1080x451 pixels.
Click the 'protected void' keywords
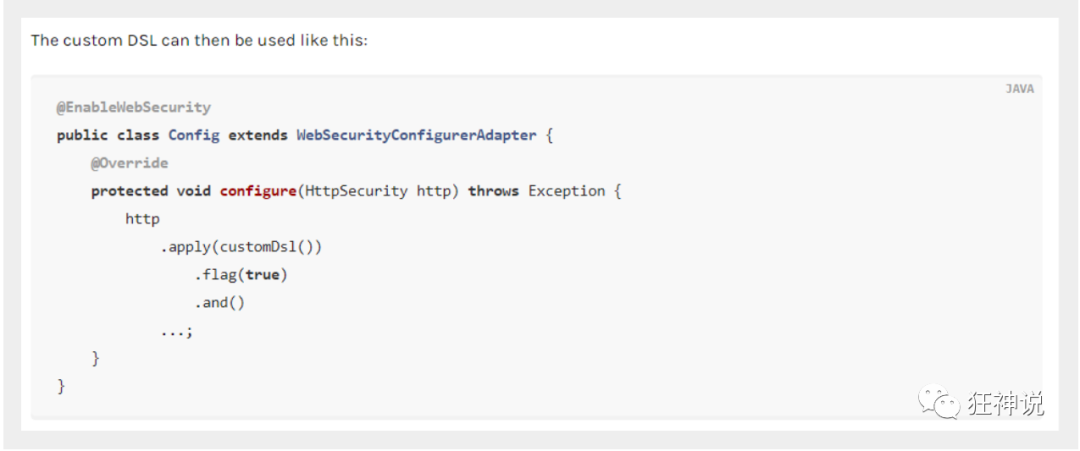coord(151,191)
